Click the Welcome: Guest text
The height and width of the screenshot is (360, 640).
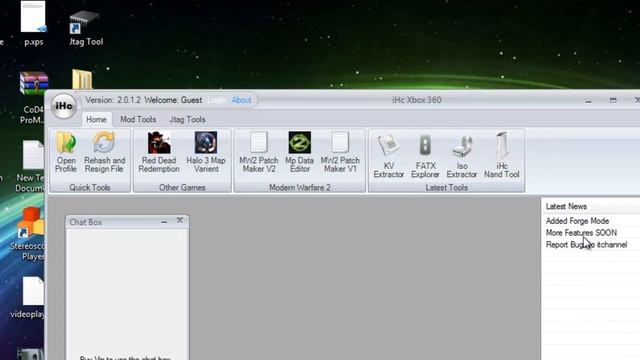click(173, 100)
